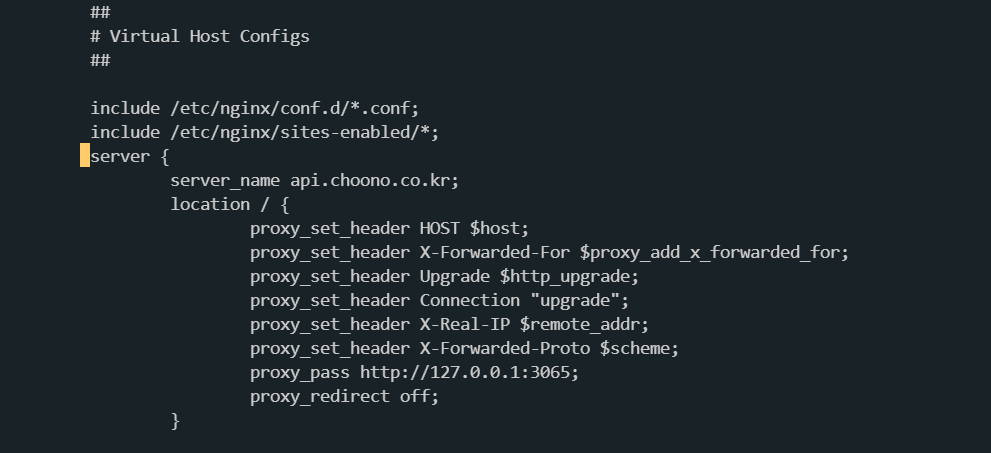
Task: Click 'off' in the proxy_redirect line
Action: pos(415,396)
